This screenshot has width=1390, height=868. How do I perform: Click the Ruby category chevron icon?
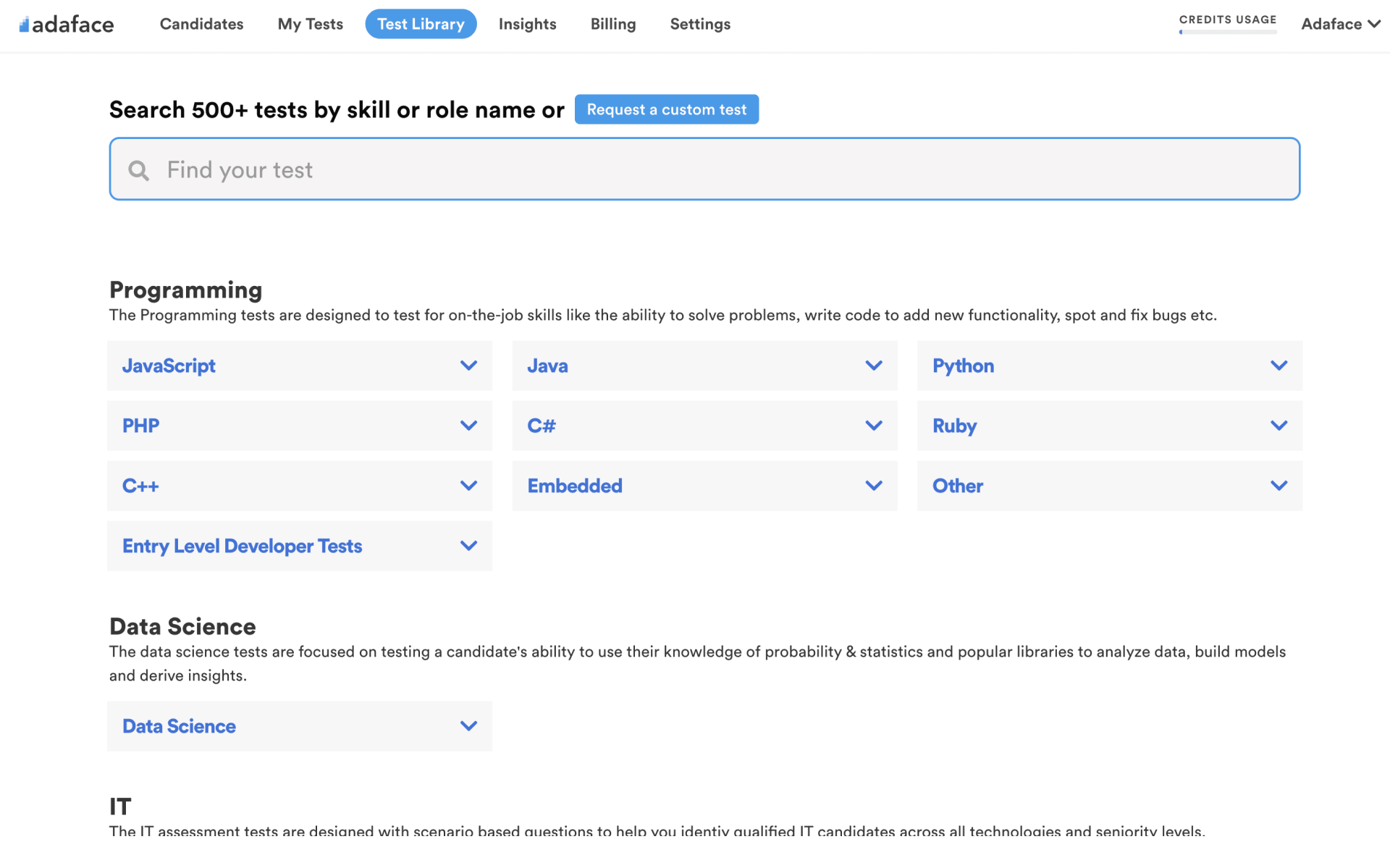[1279, 426]
